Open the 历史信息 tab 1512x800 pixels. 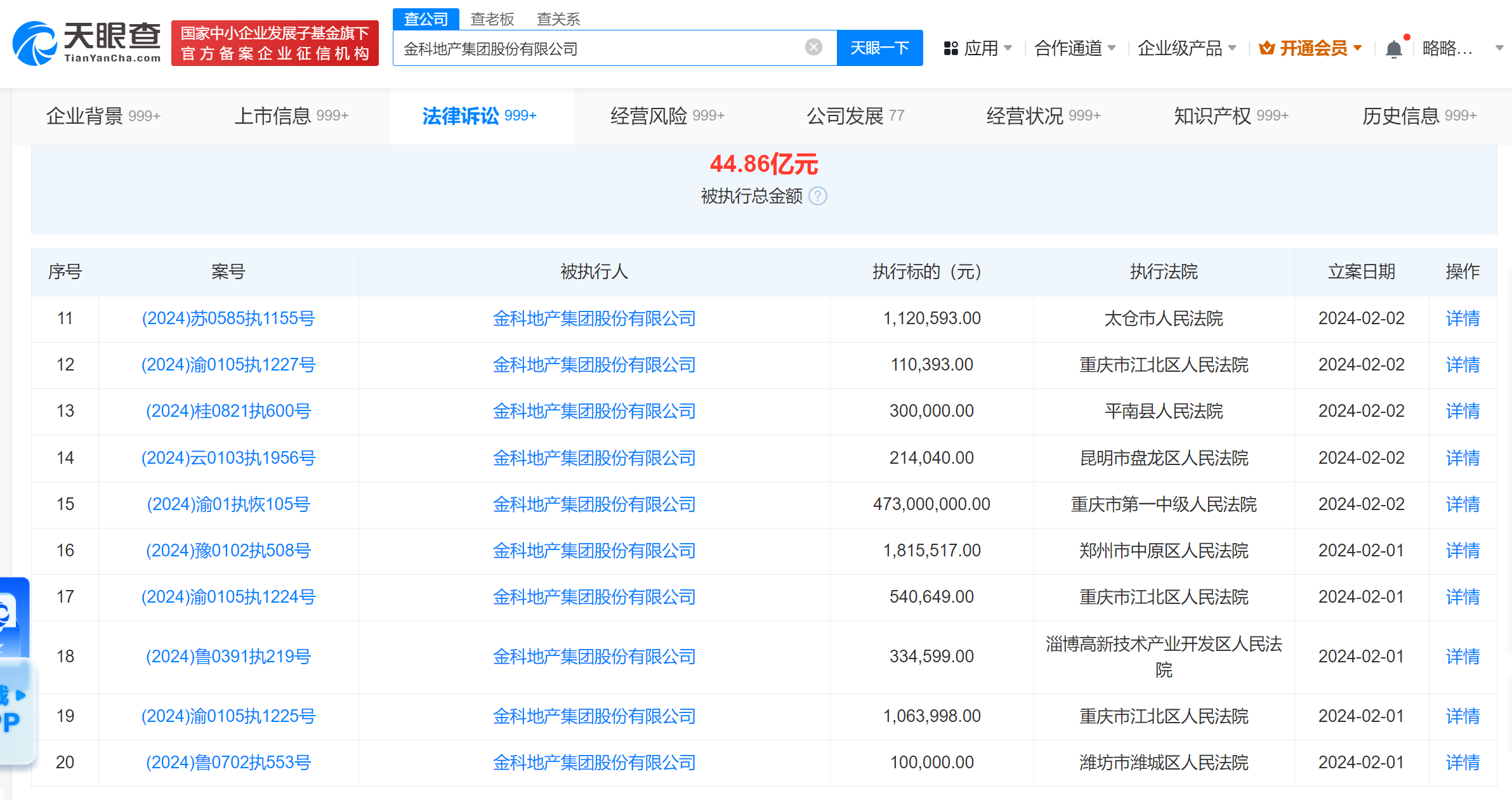1419,116
